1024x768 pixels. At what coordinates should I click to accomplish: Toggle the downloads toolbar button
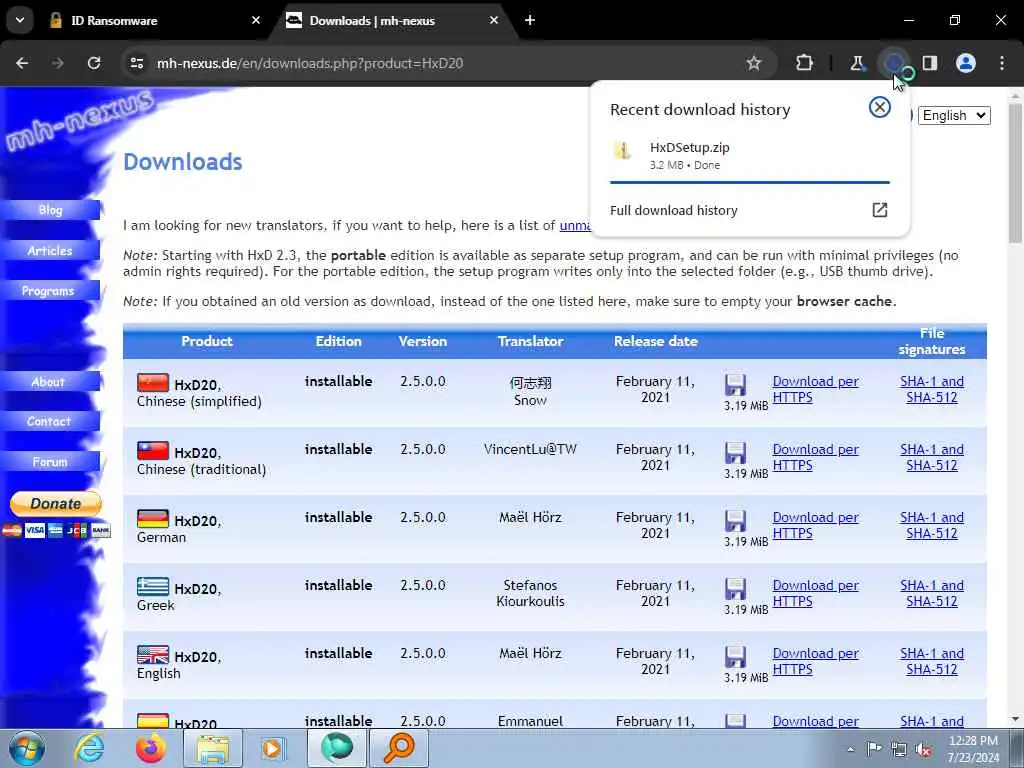[x=893, y=63]
